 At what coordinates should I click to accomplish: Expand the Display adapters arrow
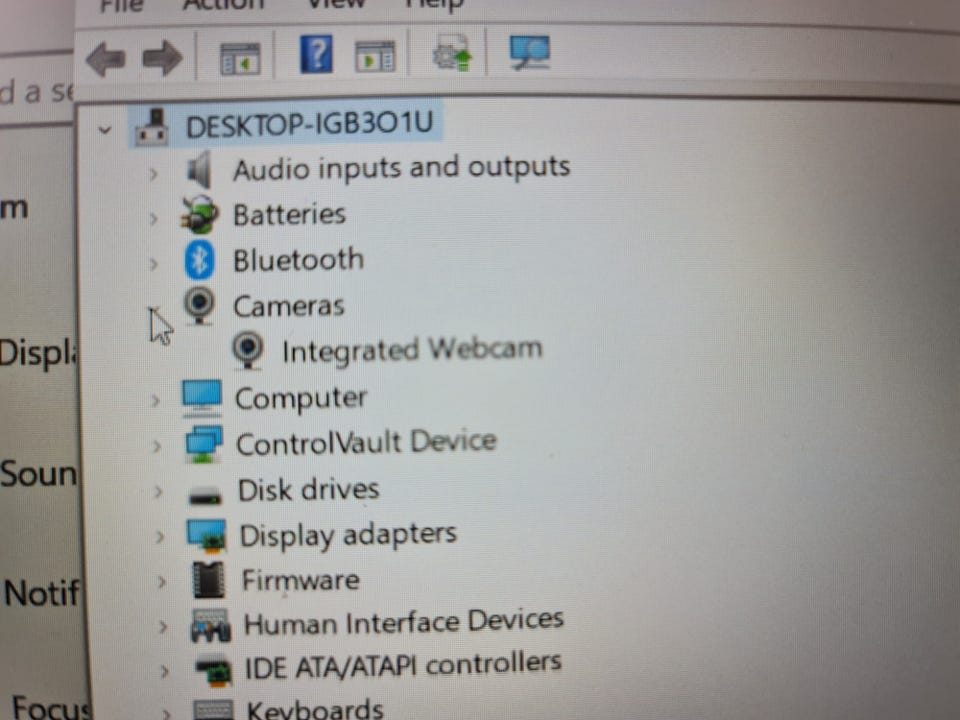pyautogui.click(x=160, y=536)
